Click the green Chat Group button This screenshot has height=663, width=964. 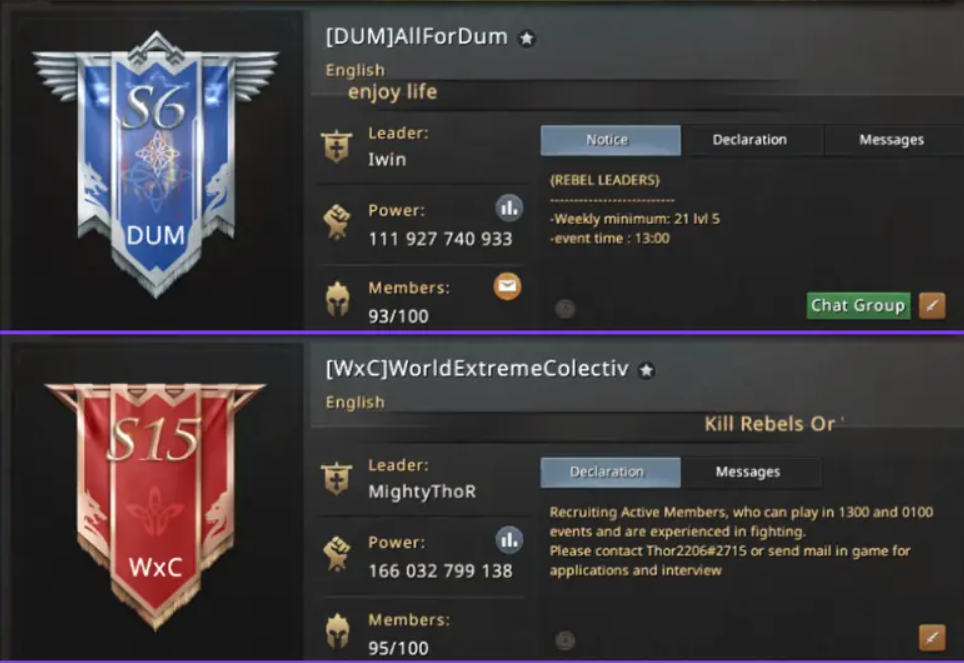[858, 306]
